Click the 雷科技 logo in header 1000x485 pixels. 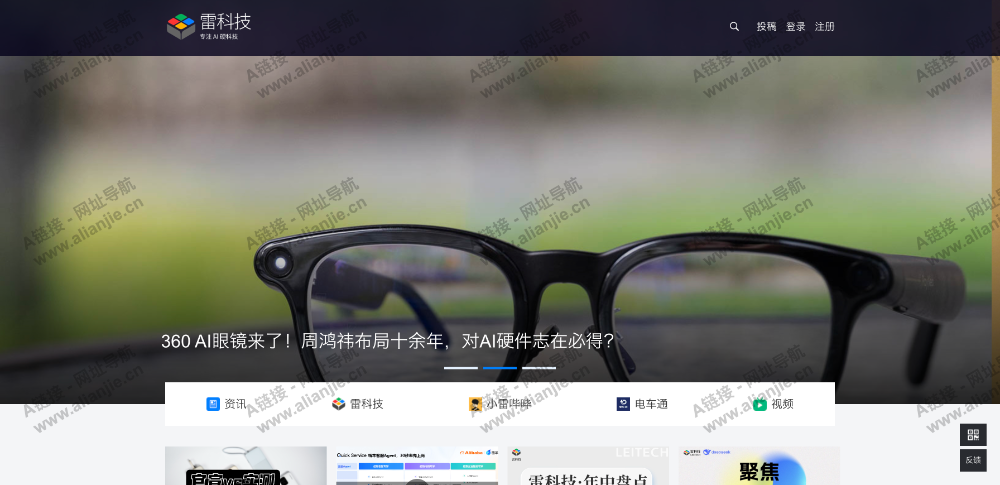(209, 26)
